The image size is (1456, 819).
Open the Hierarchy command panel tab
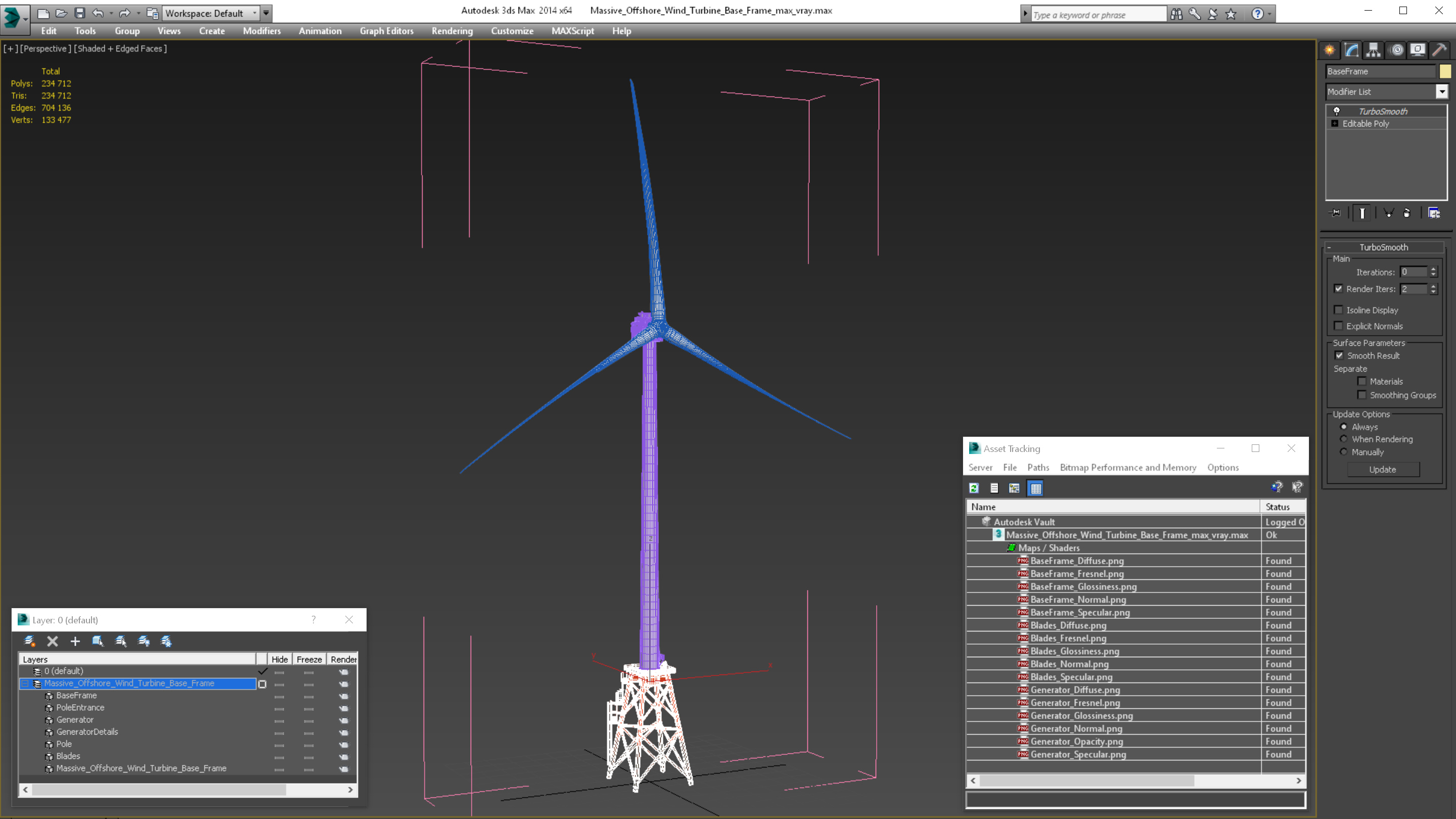(x=1374, y=51)
